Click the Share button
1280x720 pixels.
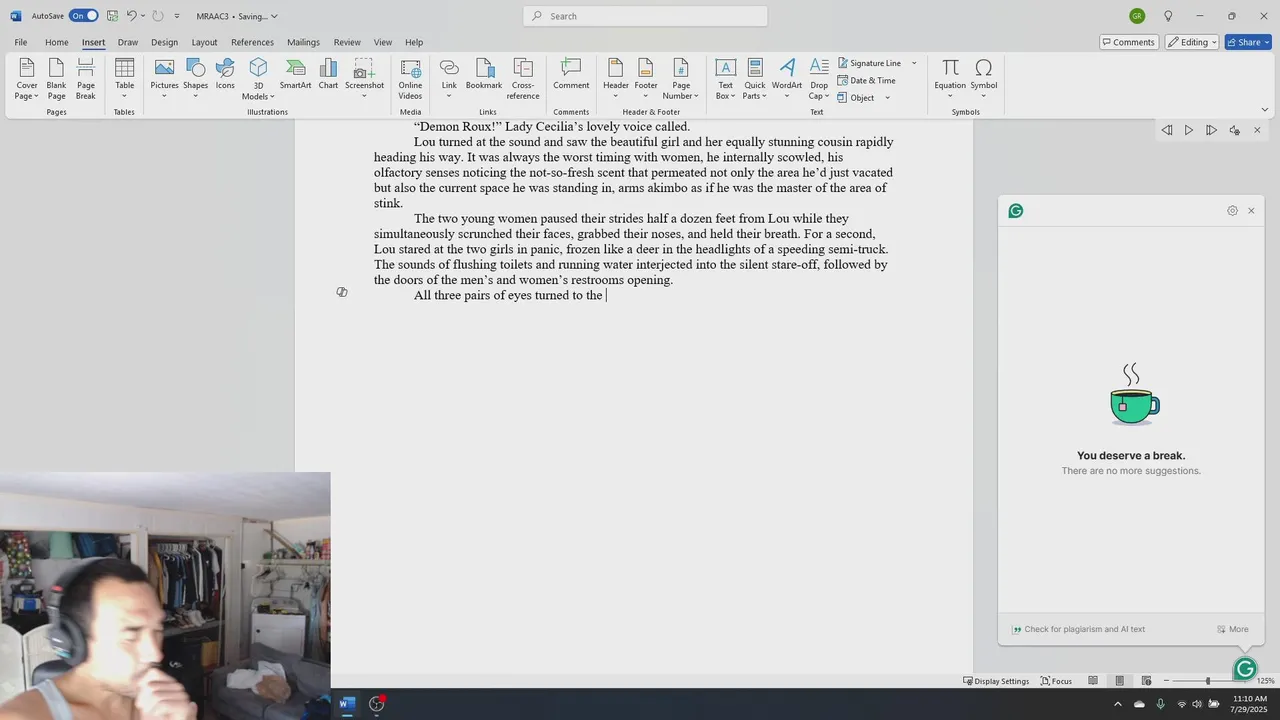pos(1247,42)
